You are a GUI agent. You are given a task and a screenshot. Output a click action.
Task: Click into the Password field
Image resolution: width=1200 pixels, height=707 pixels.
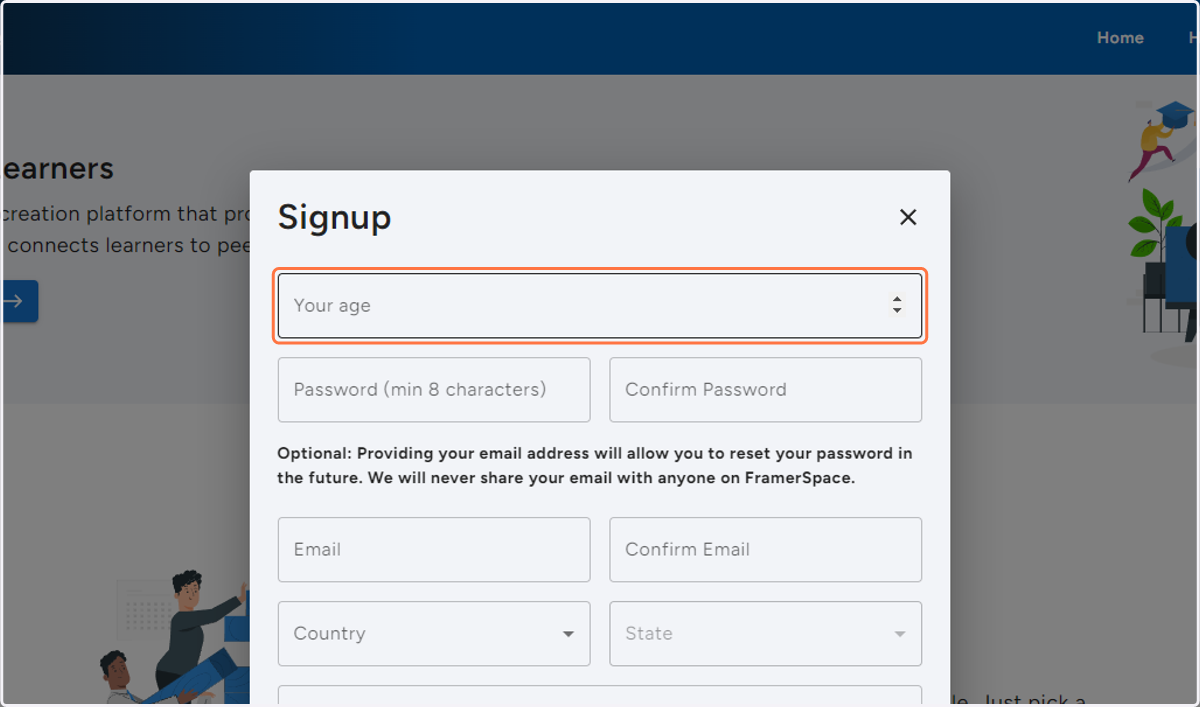tap(434, 390)
